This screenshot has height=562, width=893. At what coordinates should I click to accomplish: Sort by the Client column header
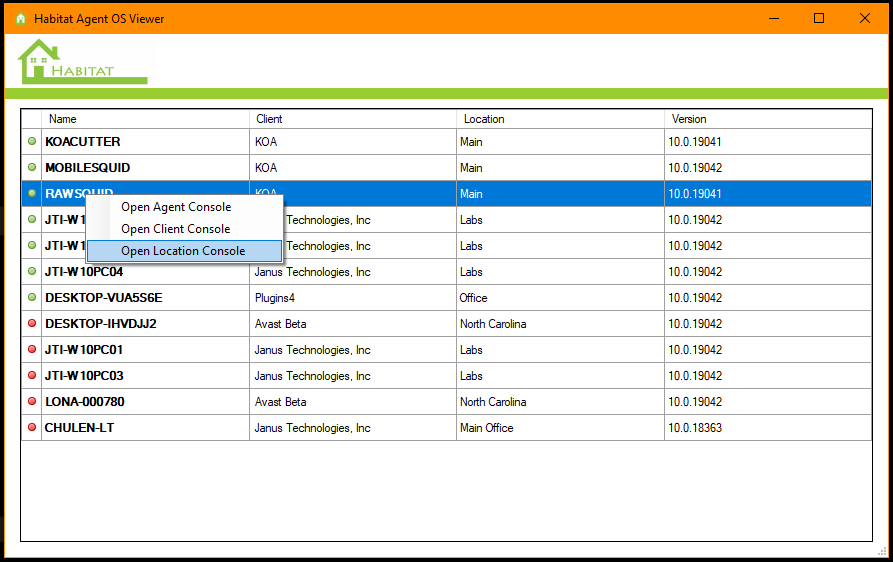[x=269, y=119]
